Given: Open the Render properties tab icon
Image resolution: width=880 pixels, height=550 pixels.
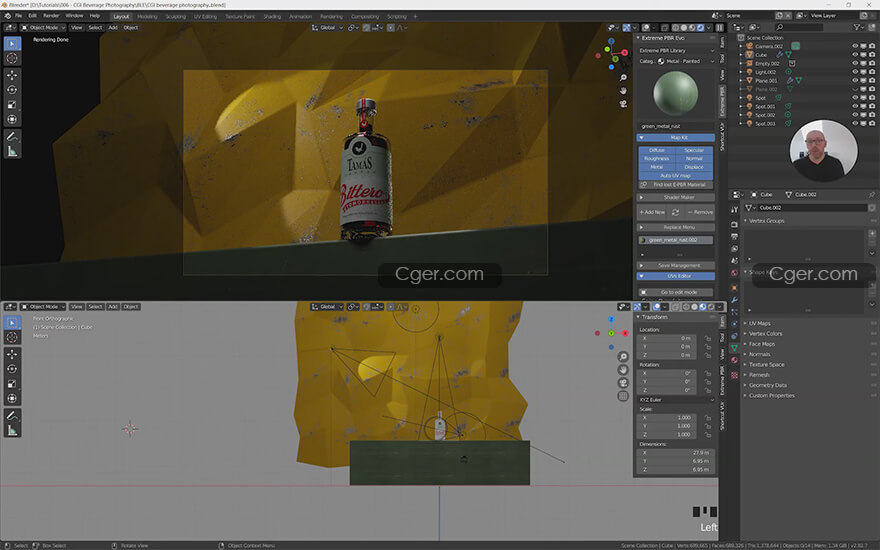Looking at the screenshot, I should pos(734,224).
